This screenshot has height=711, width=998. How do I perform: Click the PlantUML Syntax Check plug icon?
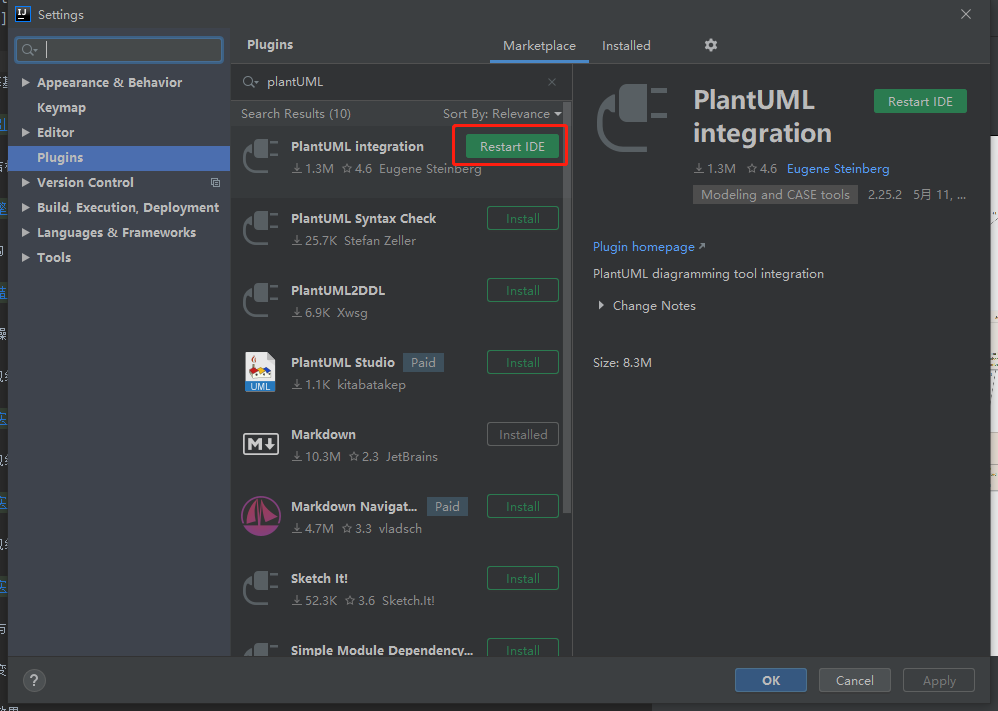261,228
